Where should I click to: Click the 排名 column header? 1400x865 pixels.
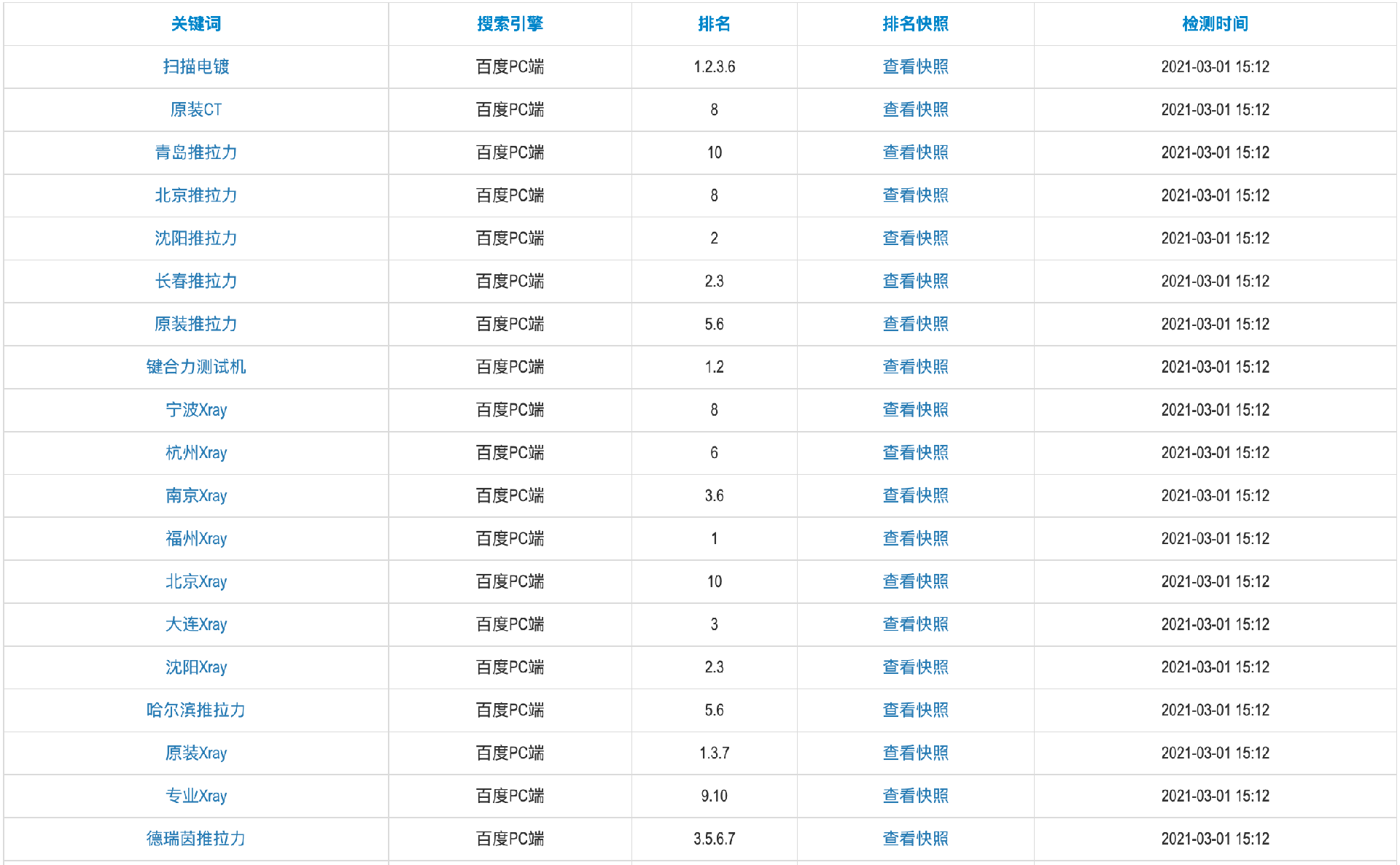pyautogui.click(x=715, y=24)
